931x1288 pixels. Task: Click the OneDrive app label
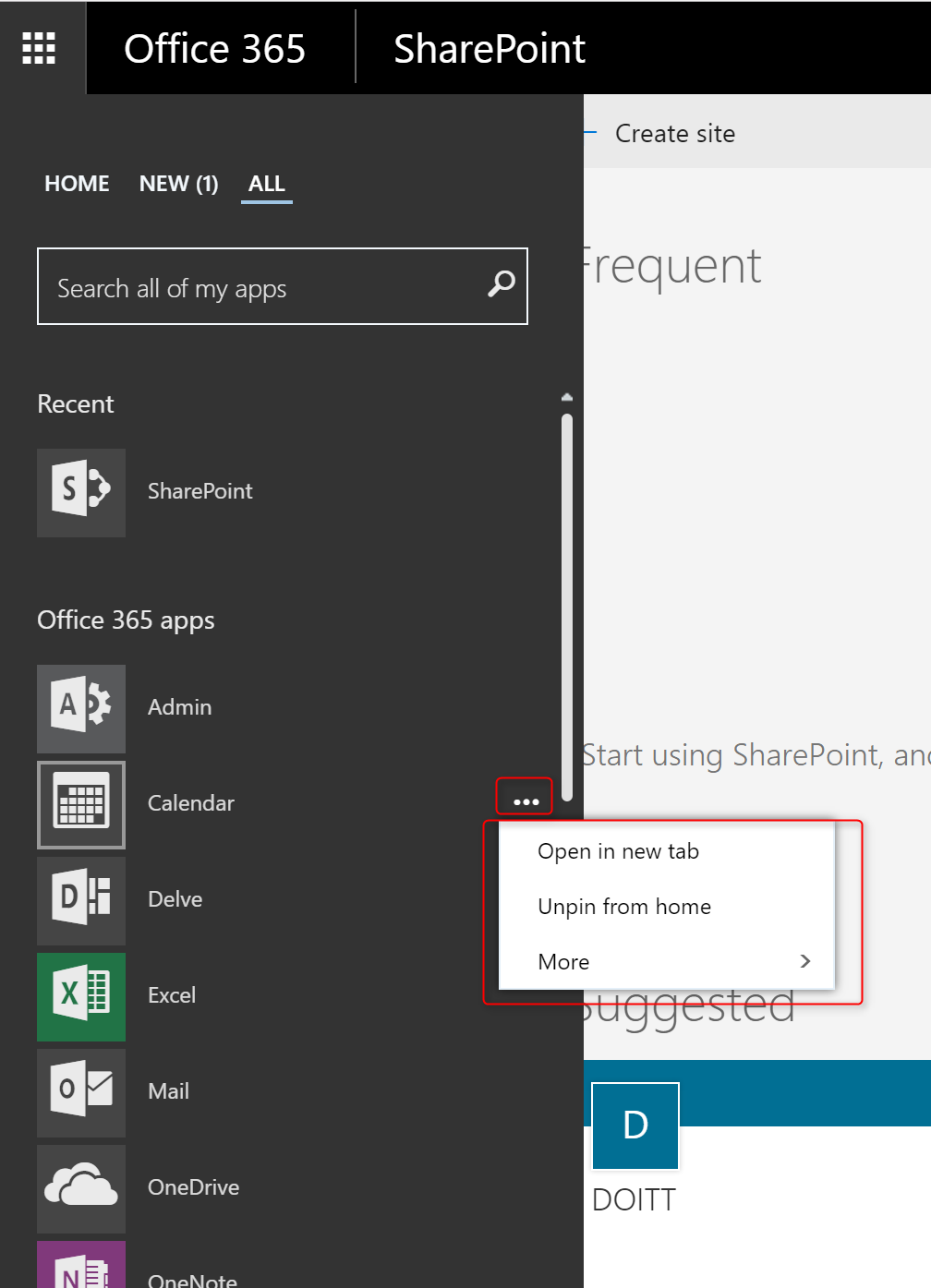(194, 1187)
